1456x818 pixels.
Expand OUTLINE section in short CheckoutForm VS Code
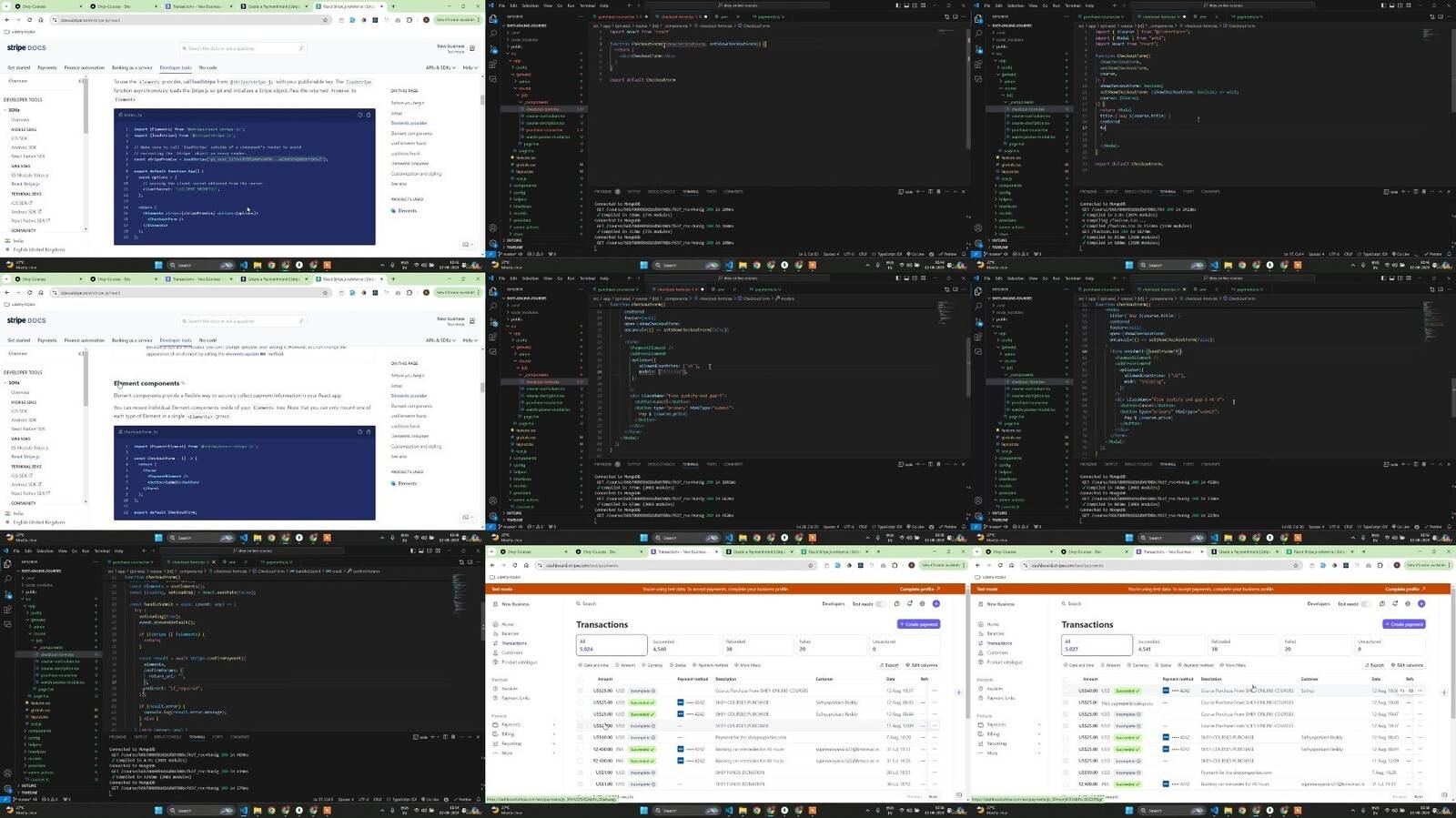(x=512, y=240)
